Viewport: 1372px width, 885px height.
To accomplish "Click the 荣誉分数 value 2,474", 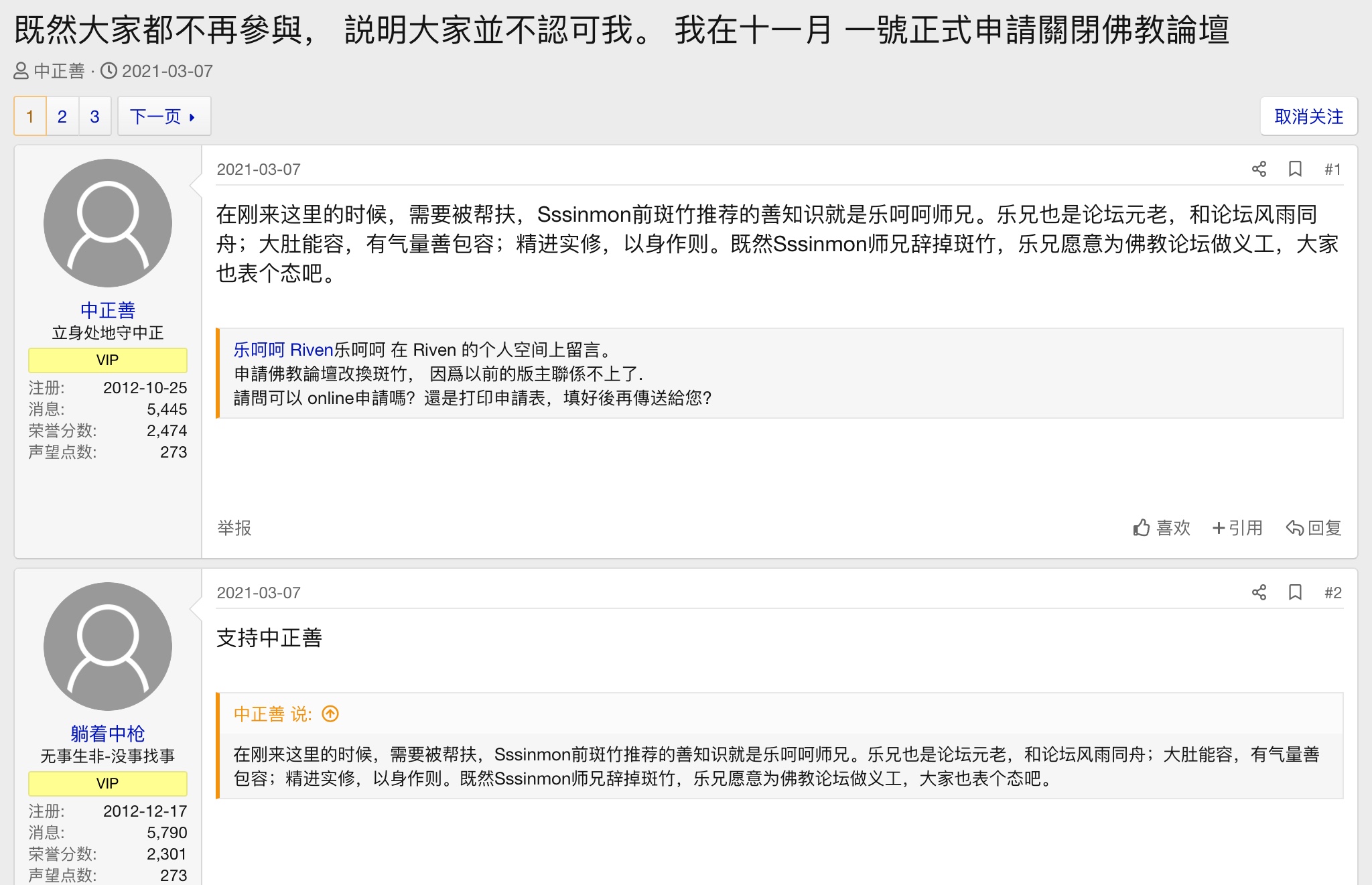I will [x=167, y=431].
